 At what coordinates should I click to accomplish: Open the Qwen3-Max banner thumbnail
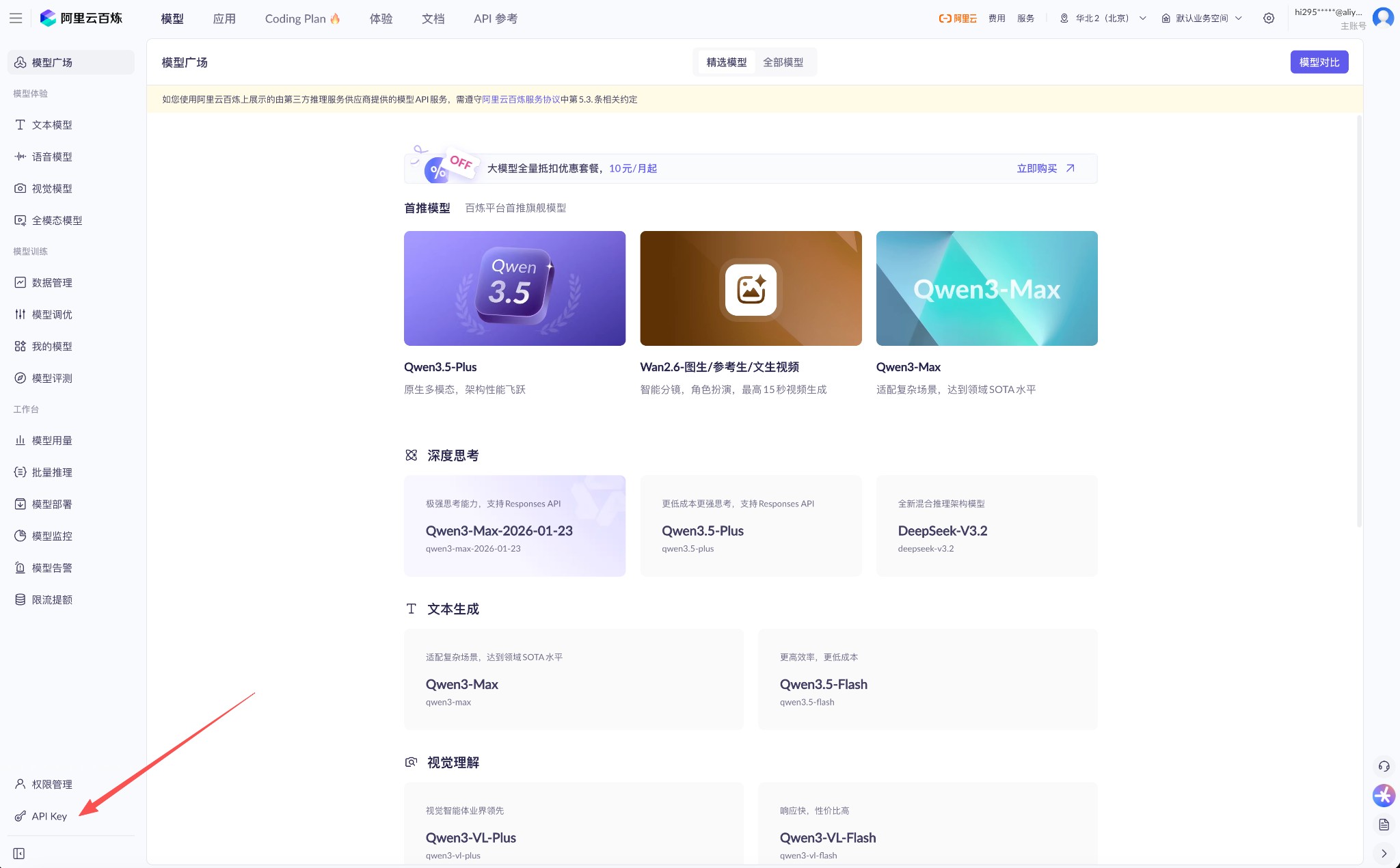(986, 288)
